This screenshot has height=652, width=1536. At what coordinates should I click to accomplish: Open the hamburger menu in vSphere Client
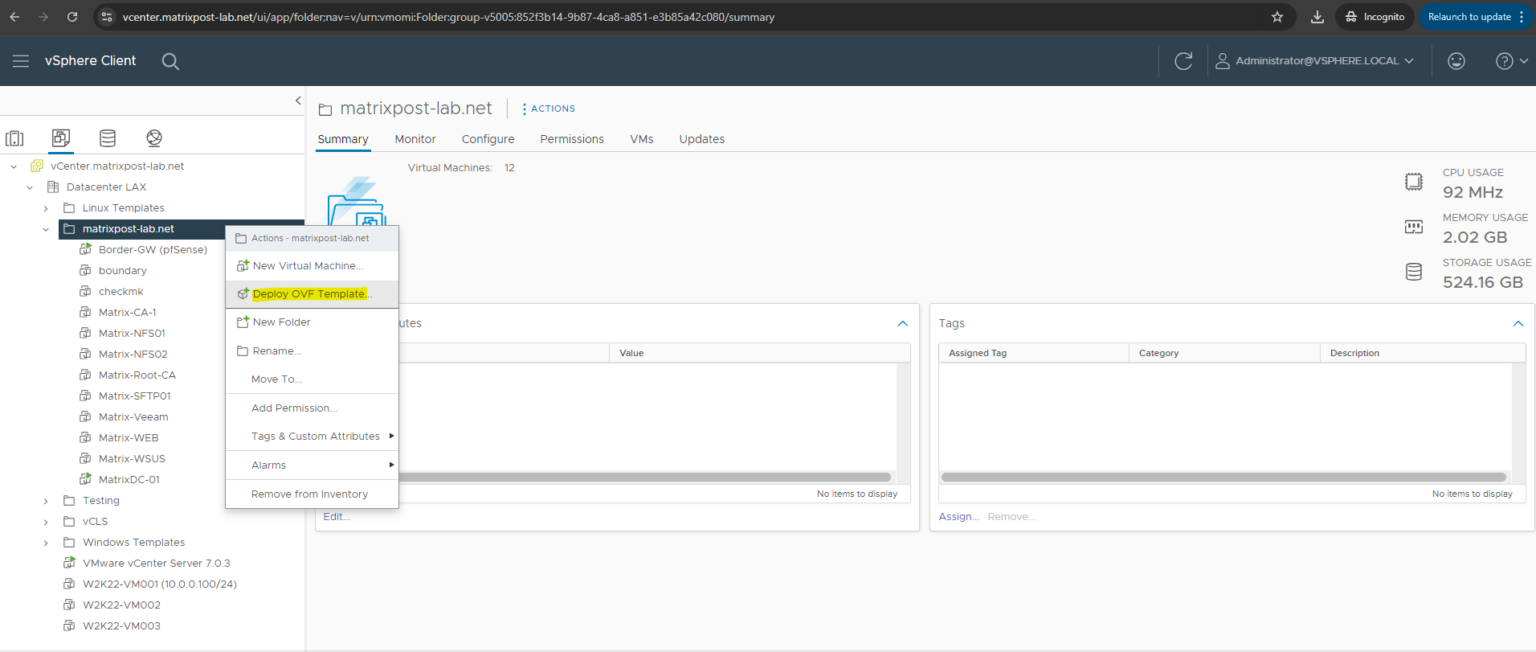(20, 61)
